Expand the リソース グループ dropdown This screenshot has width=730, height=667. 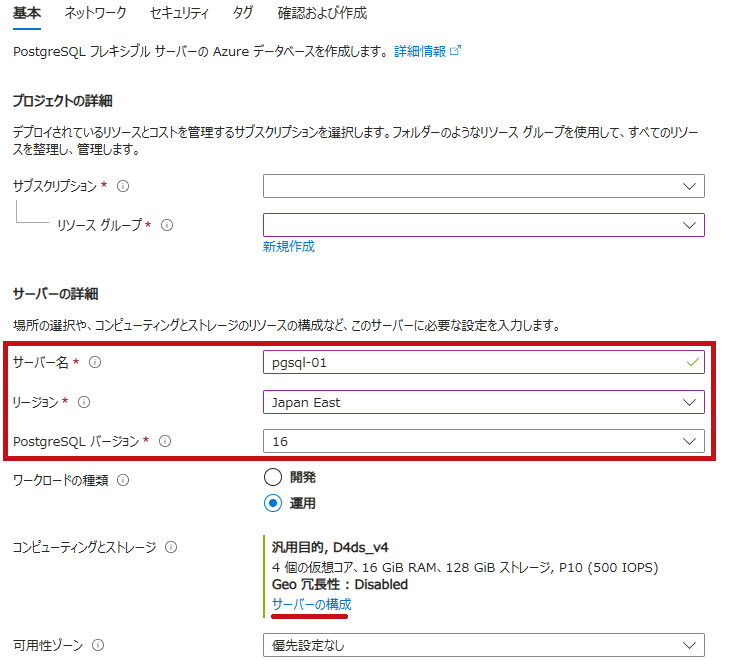point(484,225)
